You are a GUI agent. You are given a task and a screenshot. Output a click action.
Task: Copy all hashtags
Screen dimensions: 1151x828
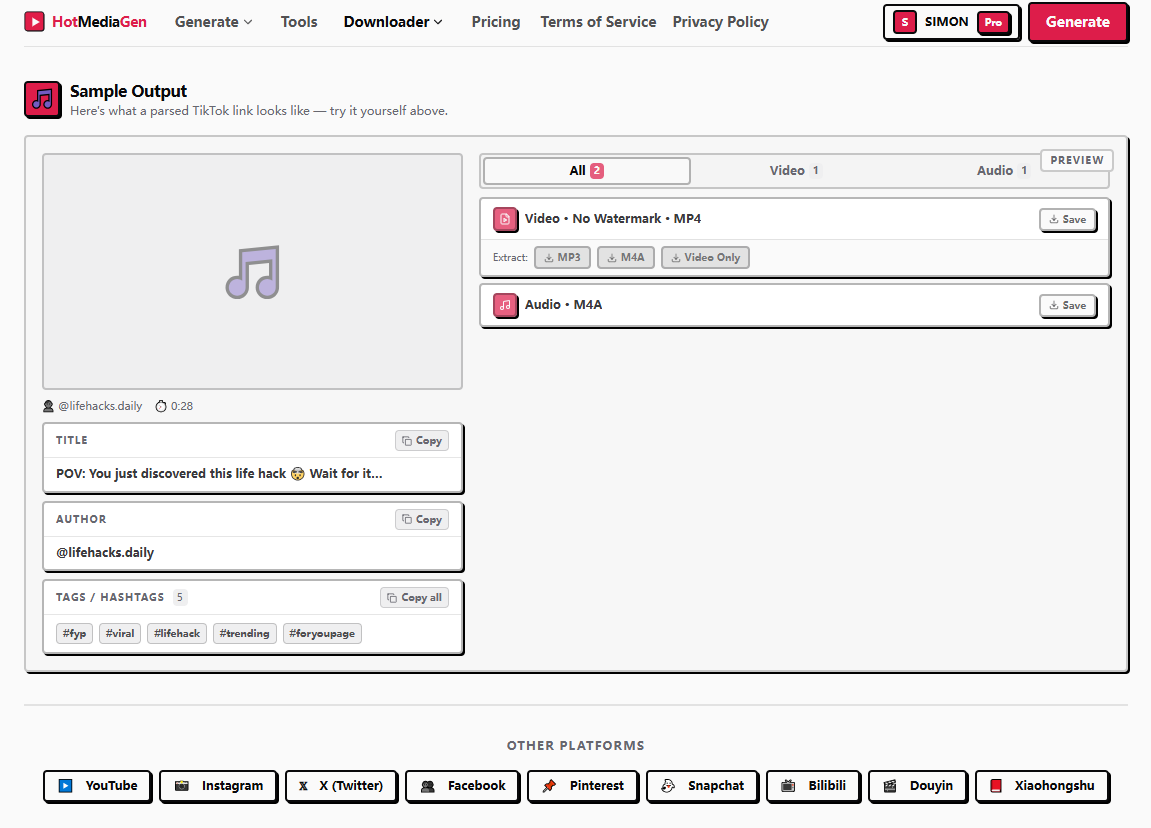pyautogui.click(x=415, y=598)
